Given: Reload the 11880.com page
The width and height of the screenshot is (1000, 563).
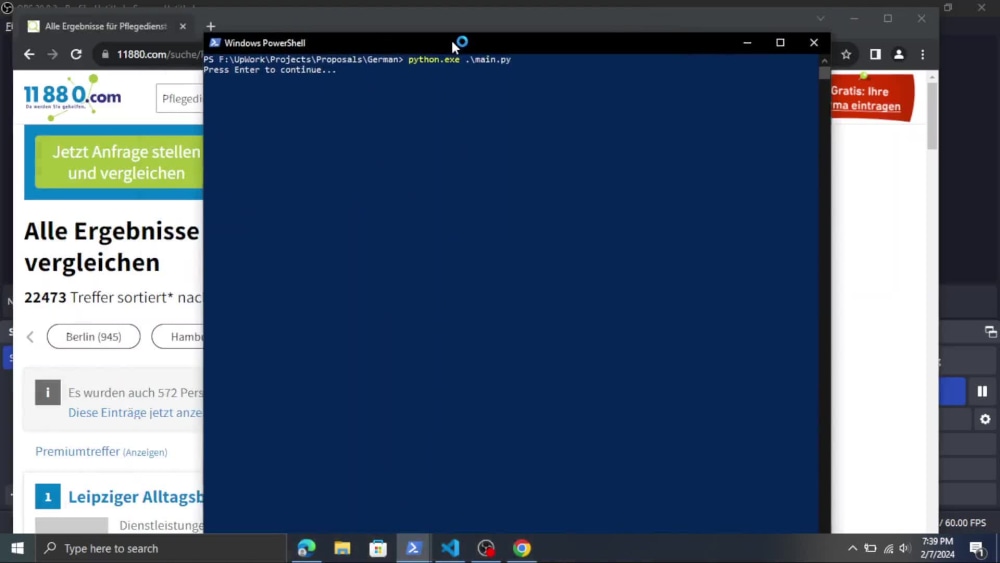Looking at the screenshot, I should pos(76,54).
